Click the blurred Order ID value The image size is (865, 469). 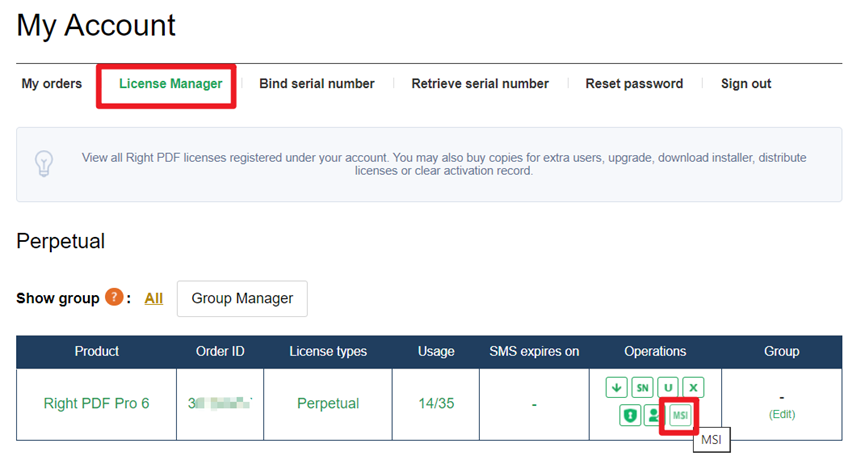pos(220,403)
